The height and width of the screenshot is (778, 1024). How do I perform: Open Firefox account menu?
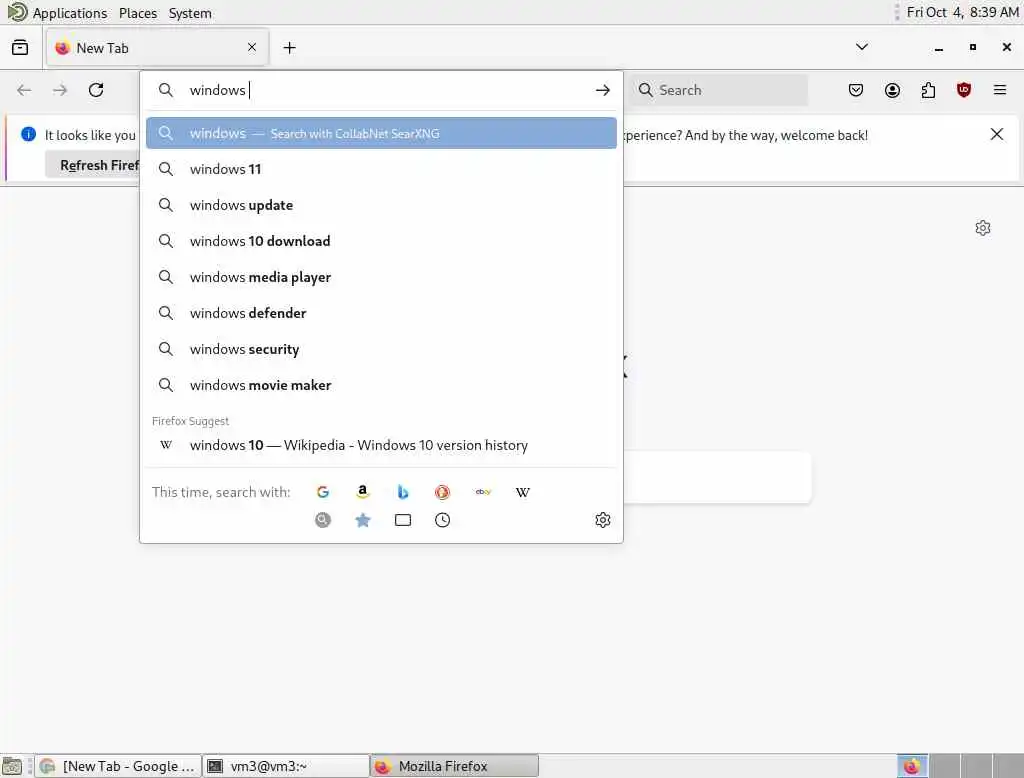pyautogui.click(x=892, y=90)
